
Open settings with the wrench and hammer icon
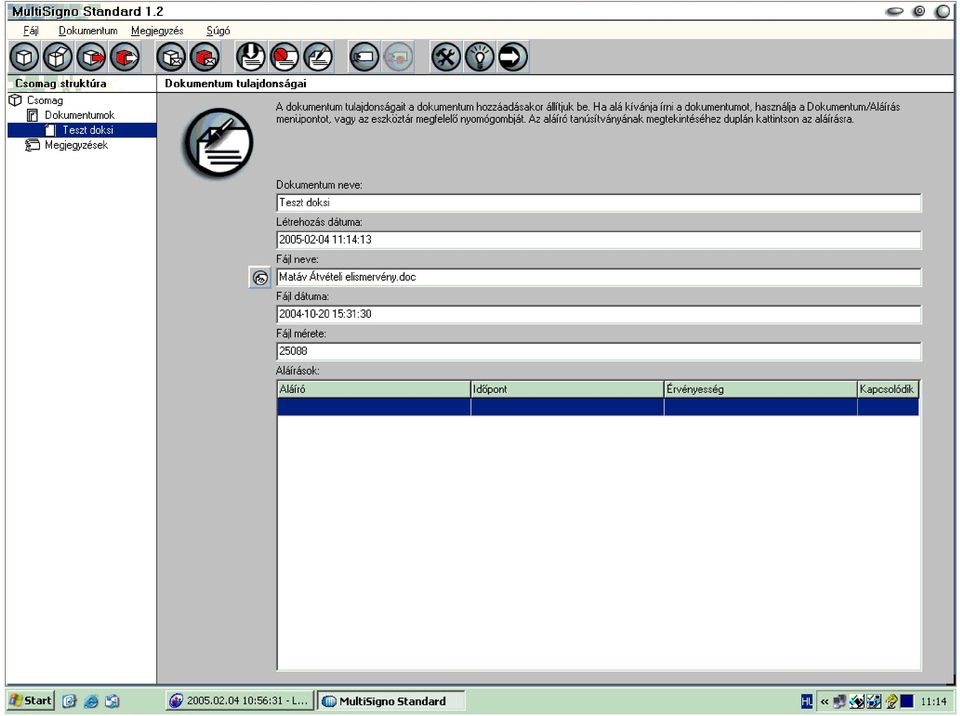point(446,57)
